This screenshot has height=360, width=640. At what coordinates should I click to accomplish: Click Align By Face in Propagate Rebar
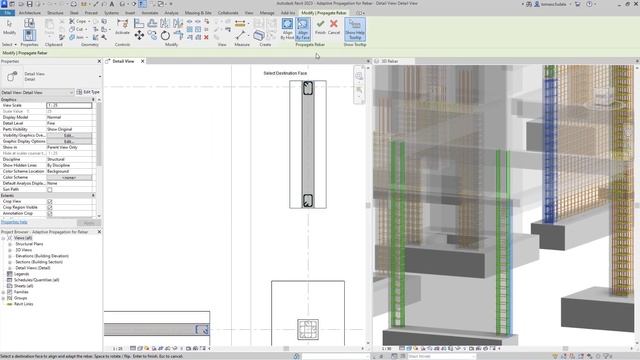coord(303,29)
